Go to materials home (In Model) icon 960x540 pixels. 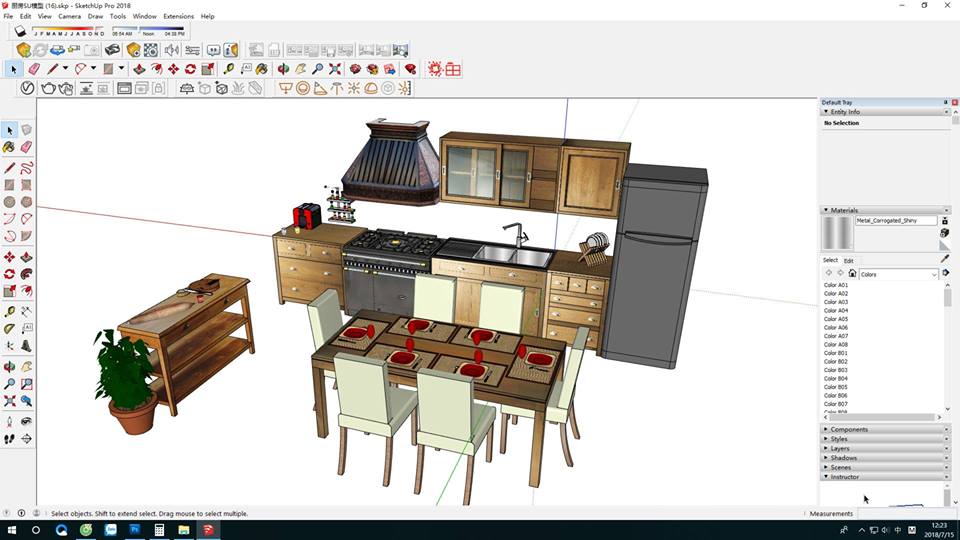[x=852, y=274]
